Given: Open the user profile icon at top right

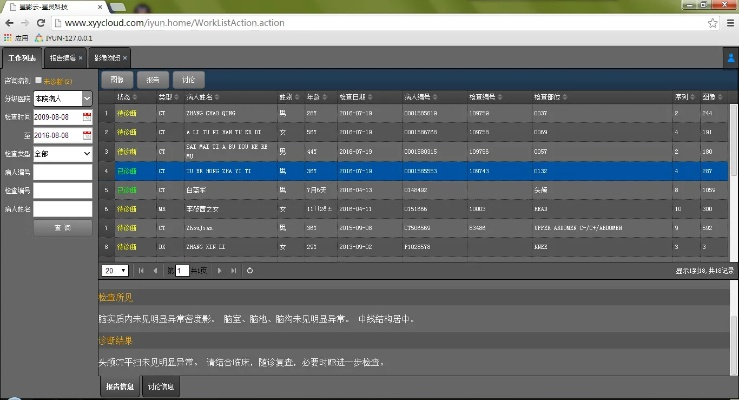Looking at the screenshot, I should point(731,58).
